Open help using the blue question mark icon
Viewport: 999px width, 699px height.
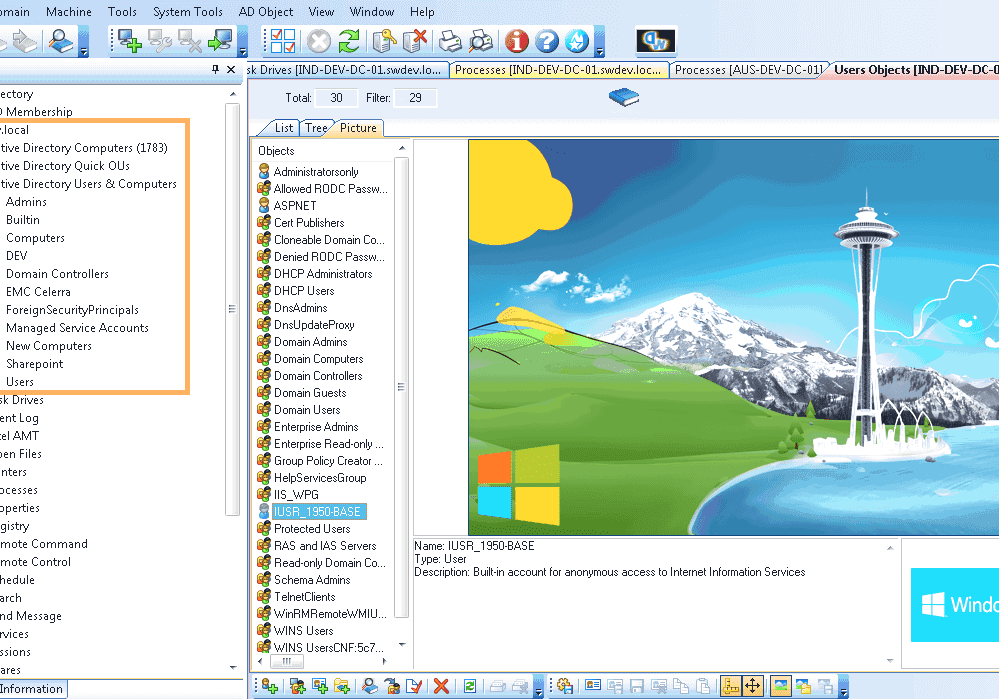coord(548,41)
